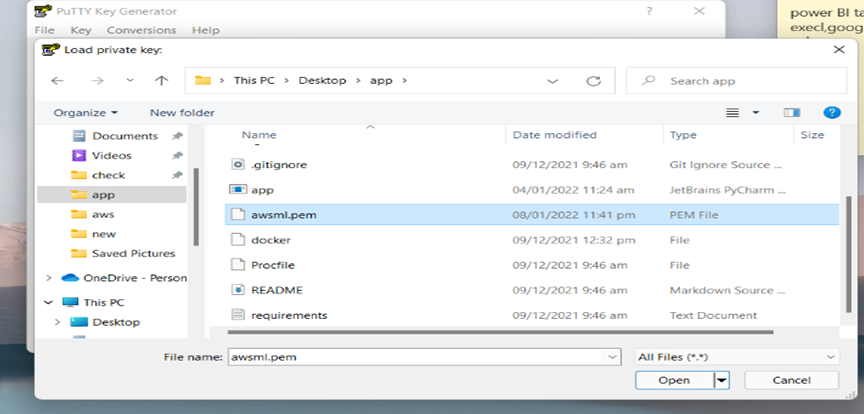Click the Search app field
Screen dimensions: 864x414
coord(736,81)
